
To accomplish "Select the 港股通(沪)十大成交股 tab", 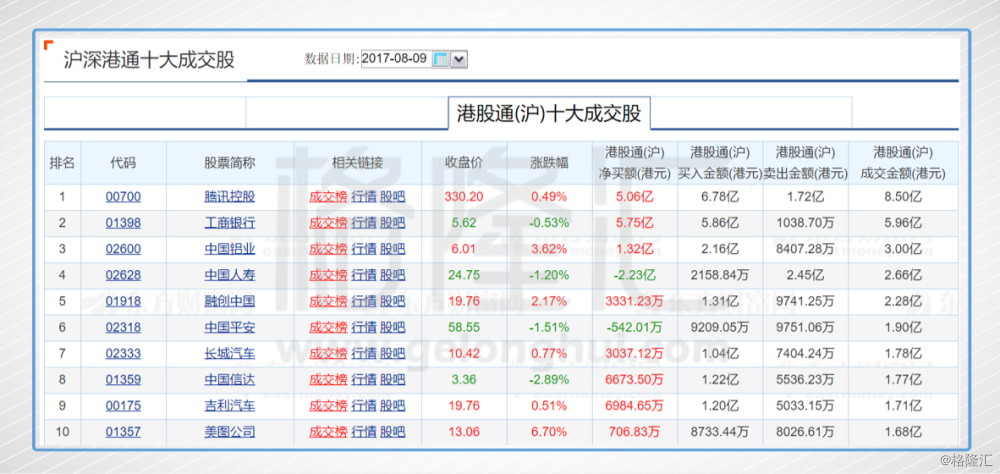I will pyautogui.click(x=548, y=114).
